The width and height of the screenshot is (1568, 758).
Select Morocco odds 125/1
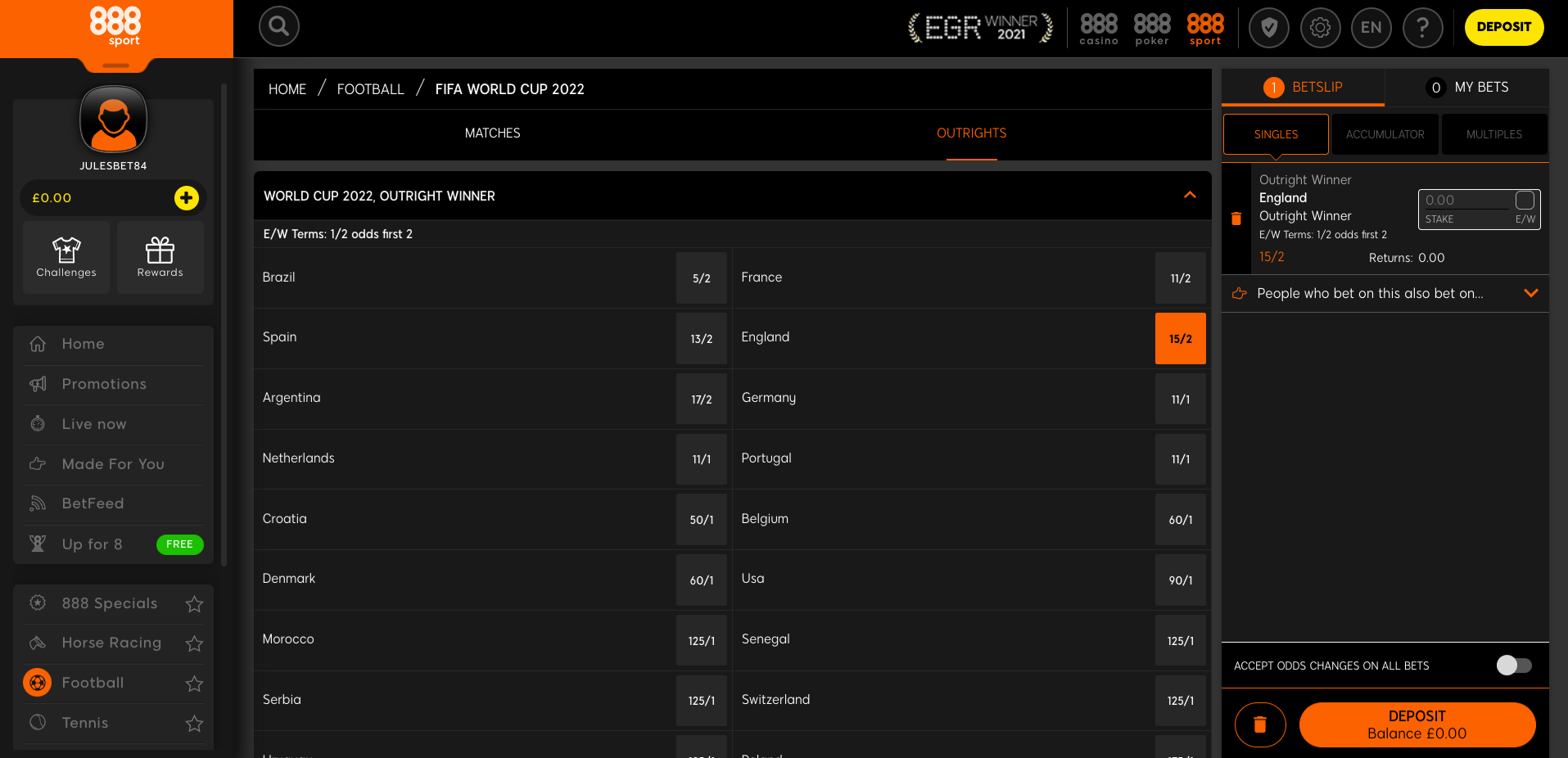[702, 641]
